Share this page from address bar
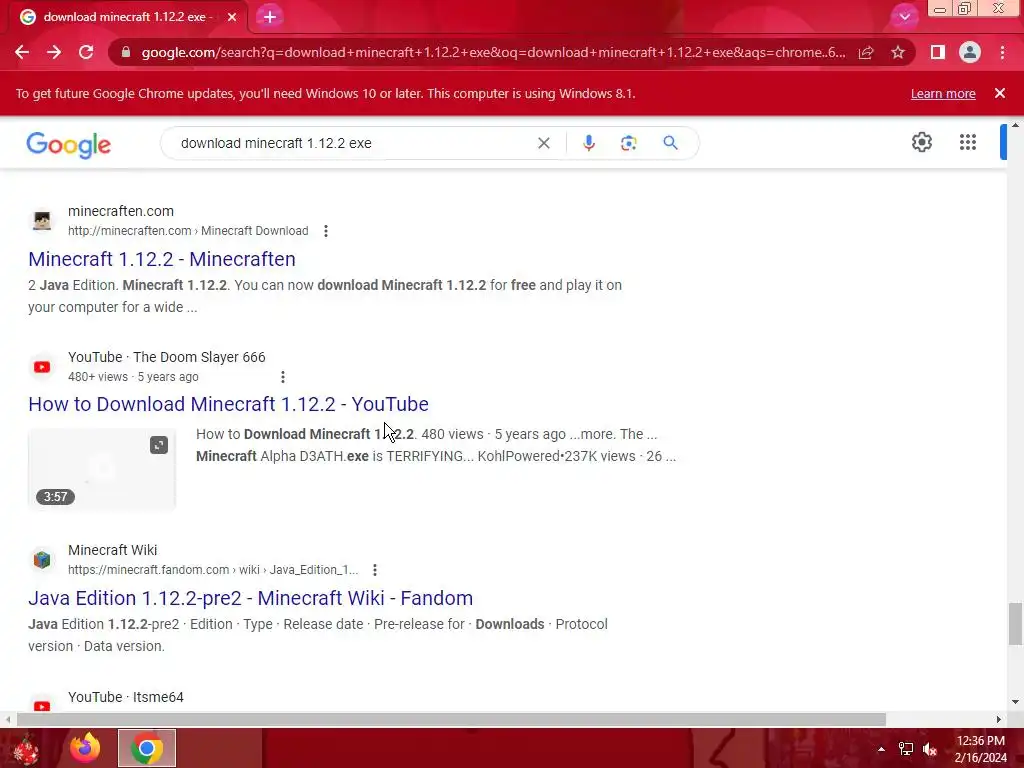Viewport: 1024px width, 768px height. [x=866, y=52]
